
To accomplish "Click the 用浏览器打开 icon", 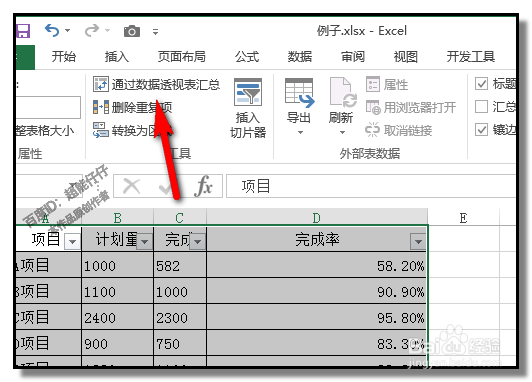I will pyautogui.click(x=373, y=107).
